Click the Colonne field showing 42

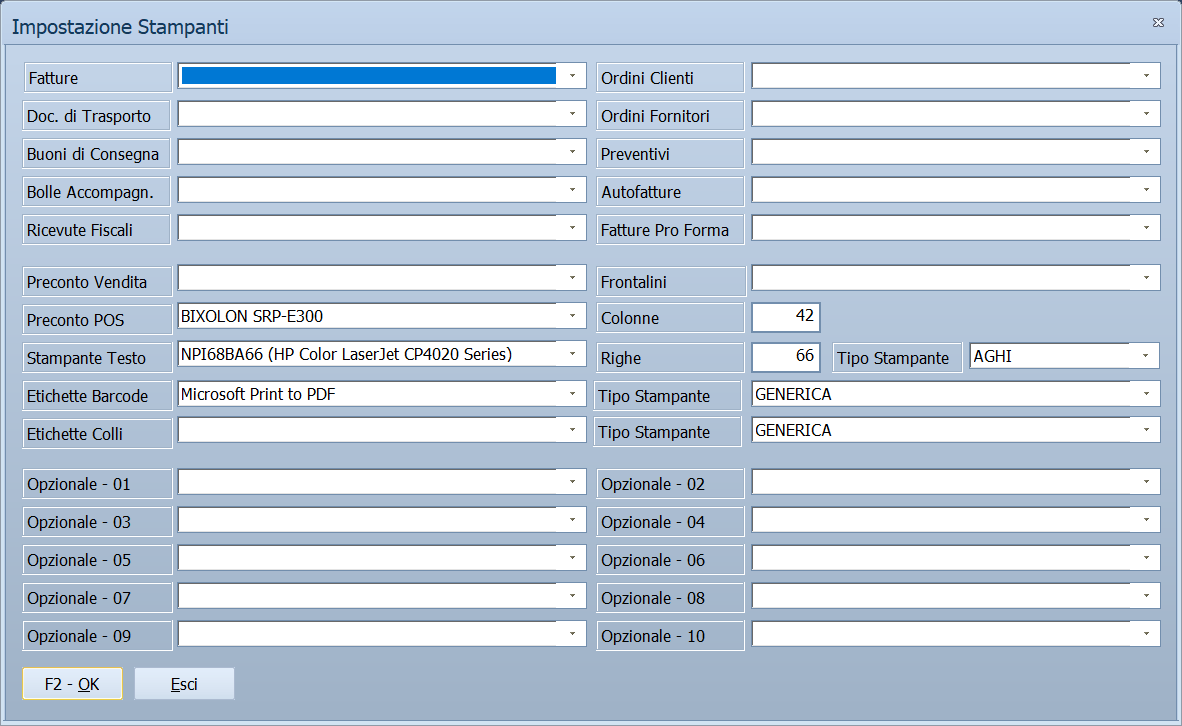coord(785,317)
